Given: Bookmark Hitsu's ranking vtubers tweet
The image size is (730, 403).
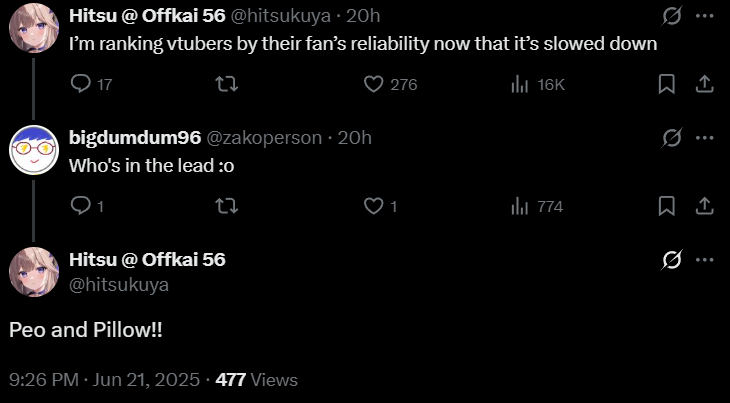Looking at the screenshot, I should pos(667,85).
